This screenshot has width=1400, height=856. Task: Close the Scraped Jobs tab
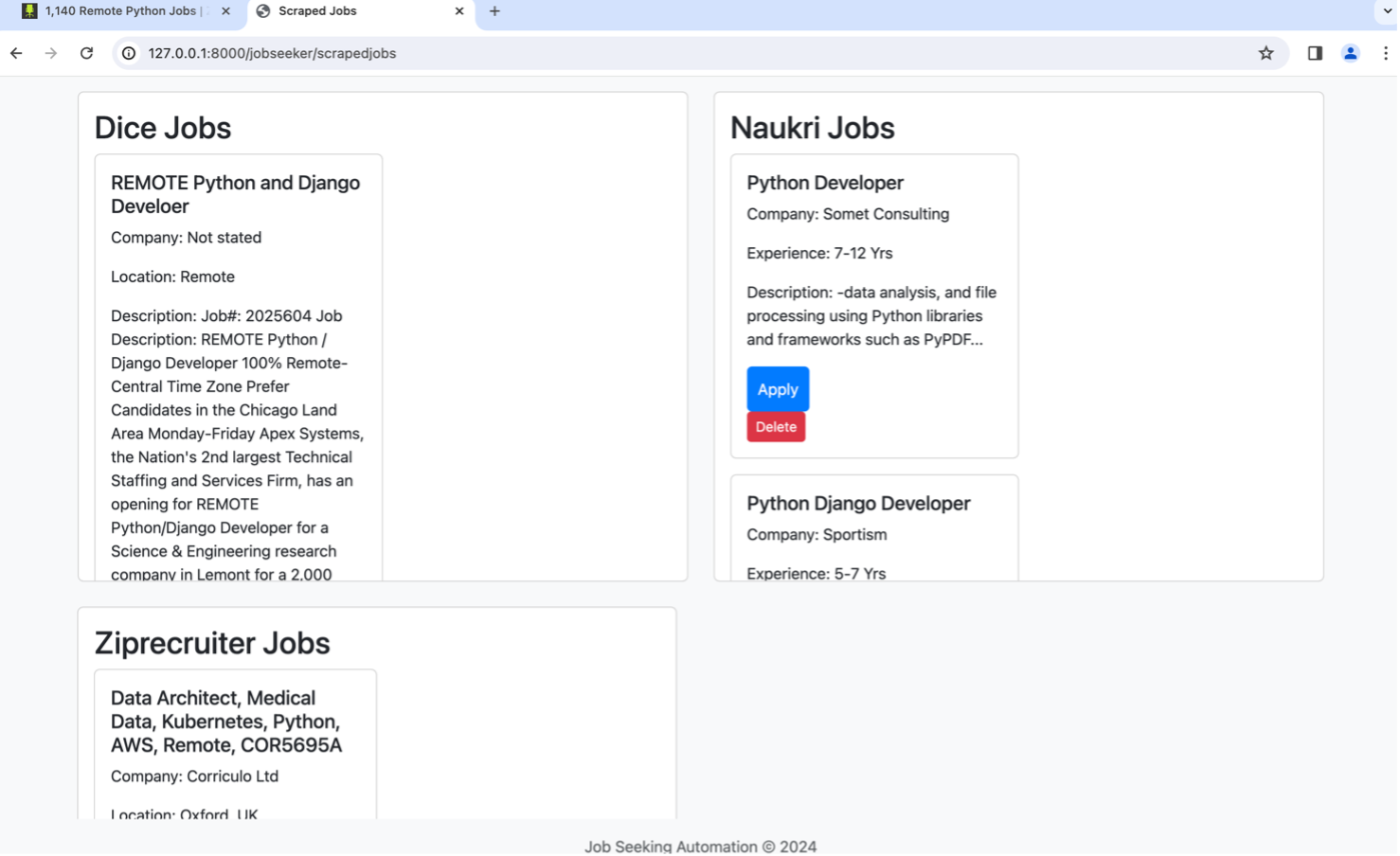click(459, 11)
